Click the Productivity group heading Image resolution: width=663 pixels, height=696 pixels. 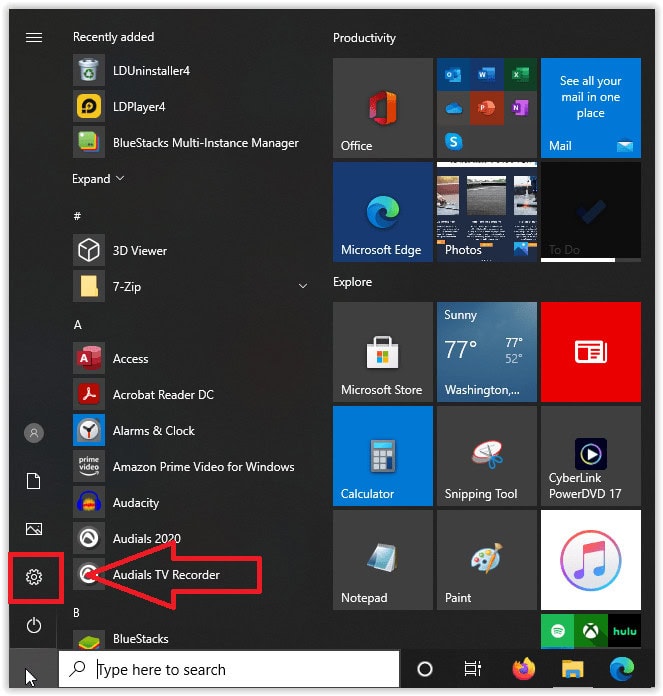click(x=364, y=38)
